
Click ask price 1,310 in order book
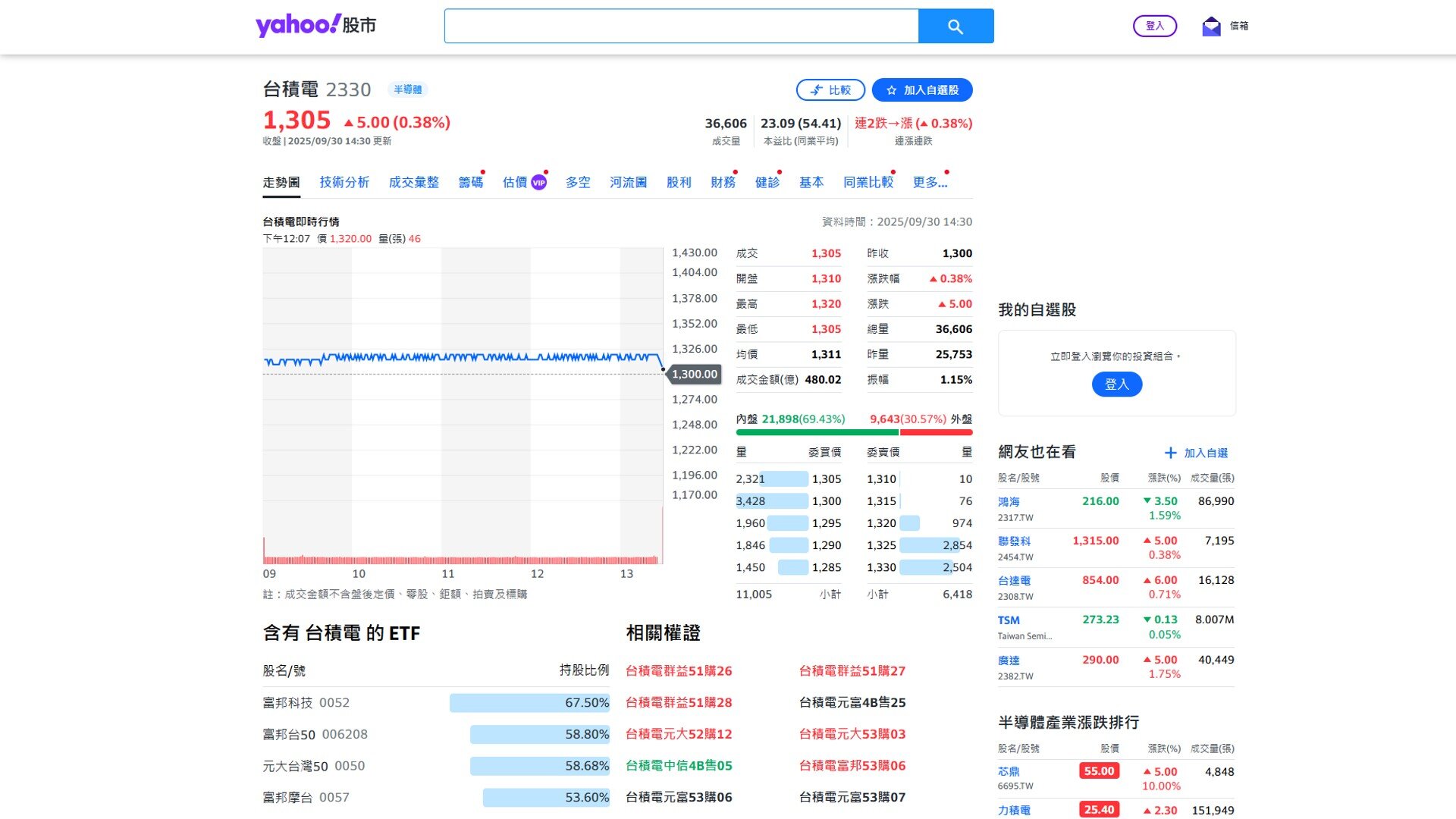[881, 479]
